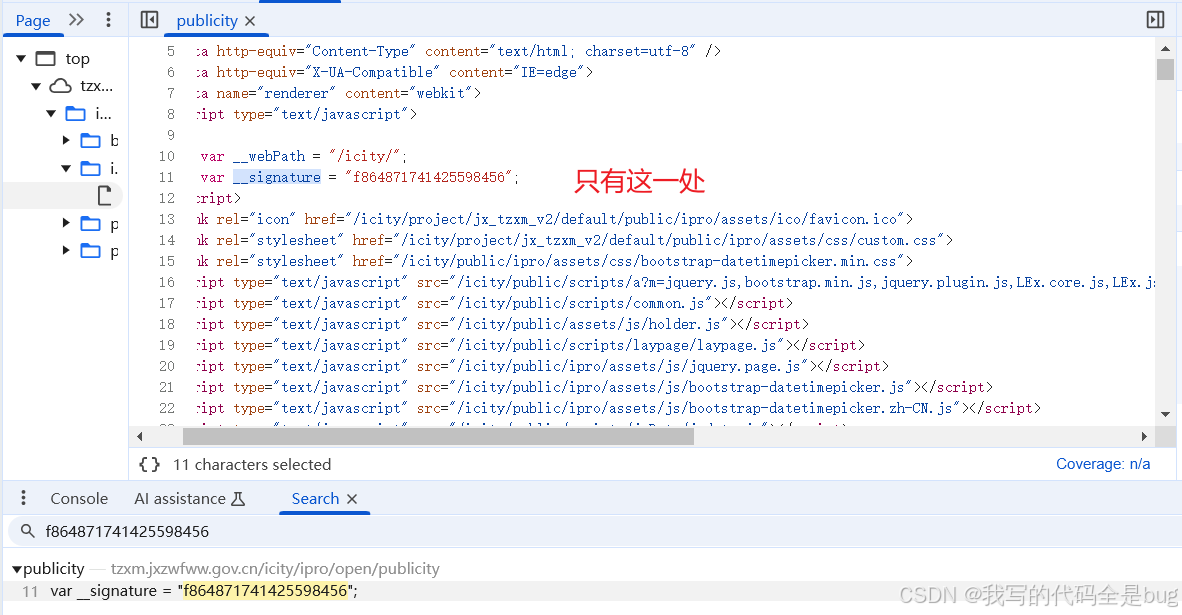Open the navigator three-dot menu
The image size is (1182, 615).
coord(109,20)
